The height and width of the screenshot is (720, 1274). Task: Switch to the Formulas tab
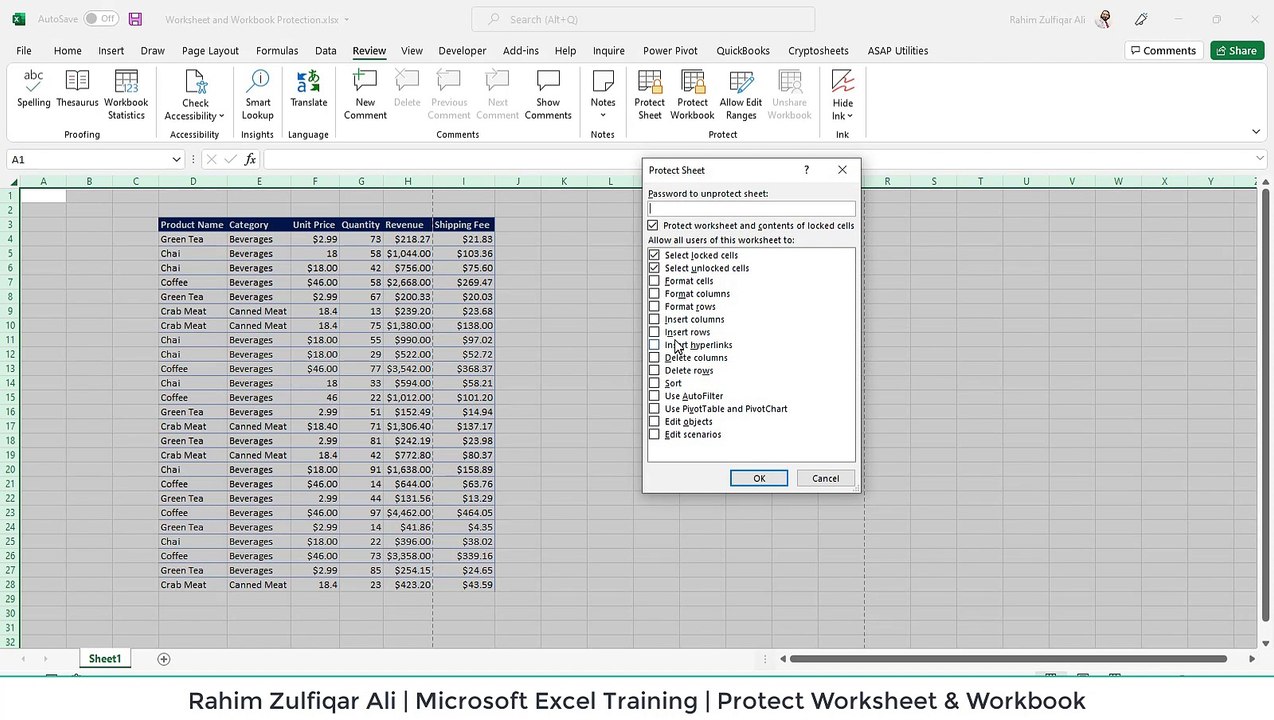coord(277,51)
